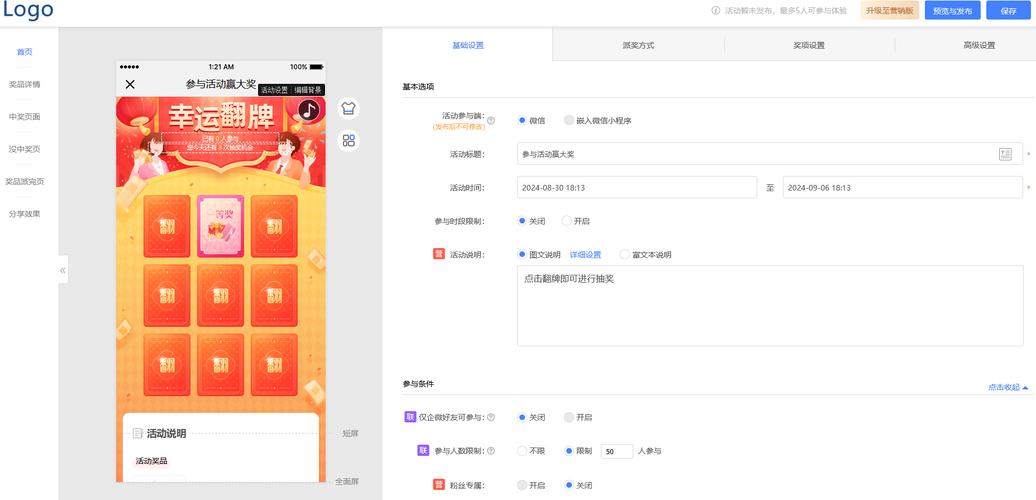The height and width of the screenshot is (500, 1036).
Task: Click the 幸运翻牌 banner title in preview
Action: tap(221, 118)
